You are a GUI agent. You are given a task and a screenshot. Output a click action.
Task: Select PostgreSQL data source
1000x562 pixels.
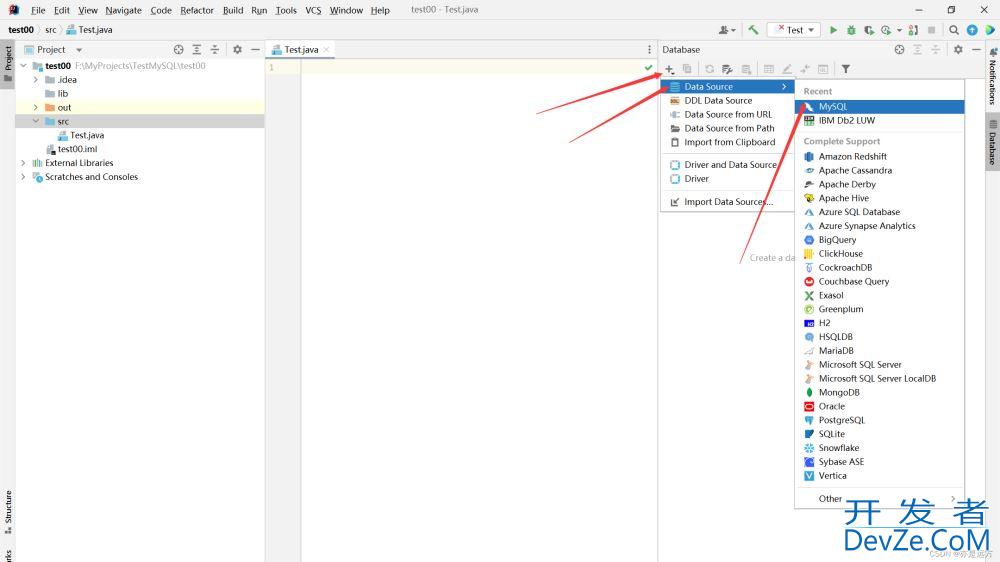coord(879,420)
